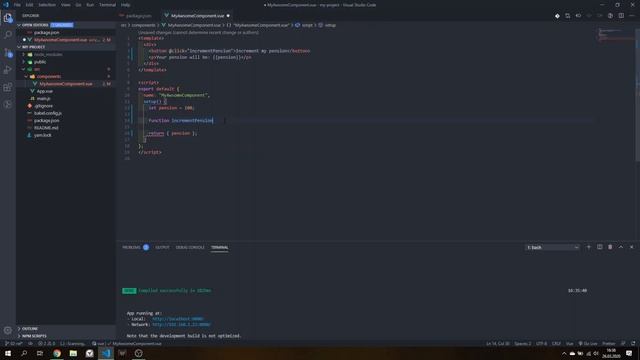Screen dimensions: 640x360
Task: Open the Run menu
Action: pyautogui.click(x=90, y=5)
